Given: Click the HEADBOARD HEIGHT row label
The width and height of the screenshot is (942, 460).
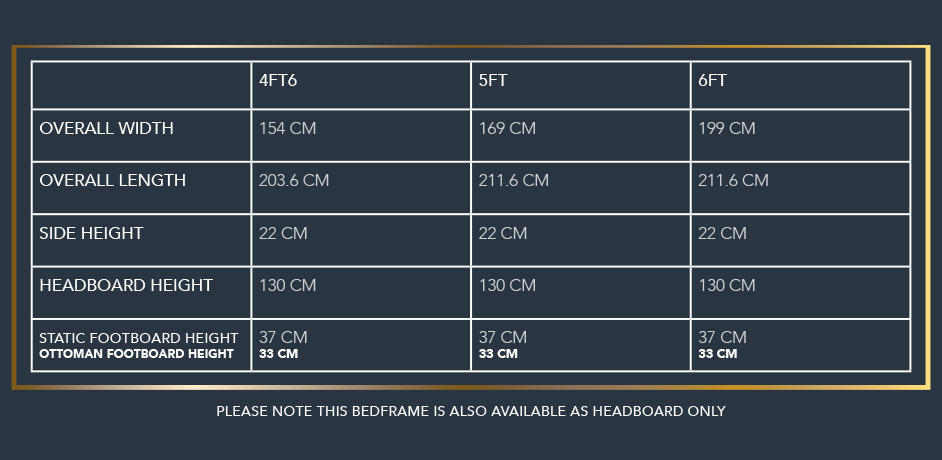Looking at the screenshot, I should click(x=126, y=285).
